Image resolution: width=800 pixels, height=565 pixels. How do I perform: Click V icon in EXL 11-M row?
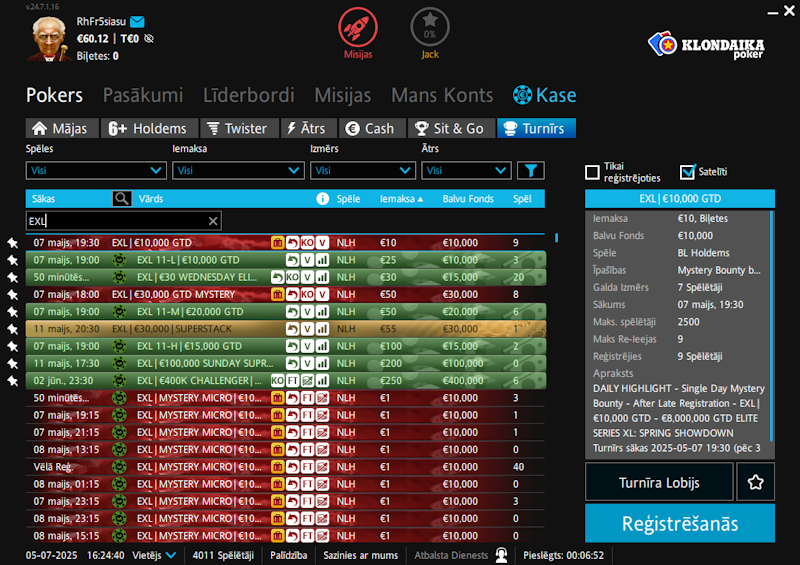307,312
